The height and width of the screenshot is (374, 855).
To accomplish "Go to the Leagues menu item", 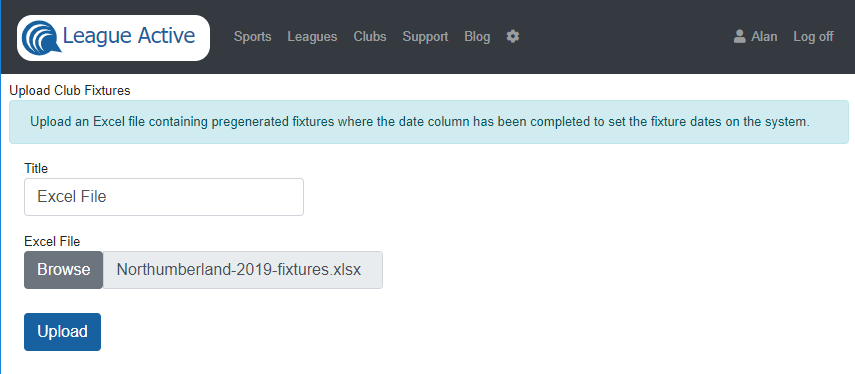I will [312, 37].
